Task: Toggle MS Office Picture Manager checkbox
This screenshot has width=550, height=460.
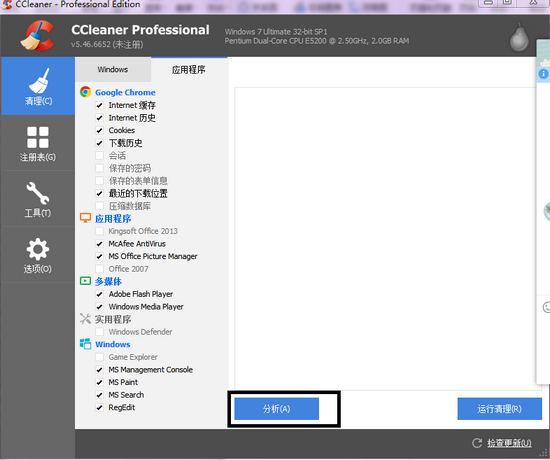Action: pyautogui.click(x=100, y=256)
